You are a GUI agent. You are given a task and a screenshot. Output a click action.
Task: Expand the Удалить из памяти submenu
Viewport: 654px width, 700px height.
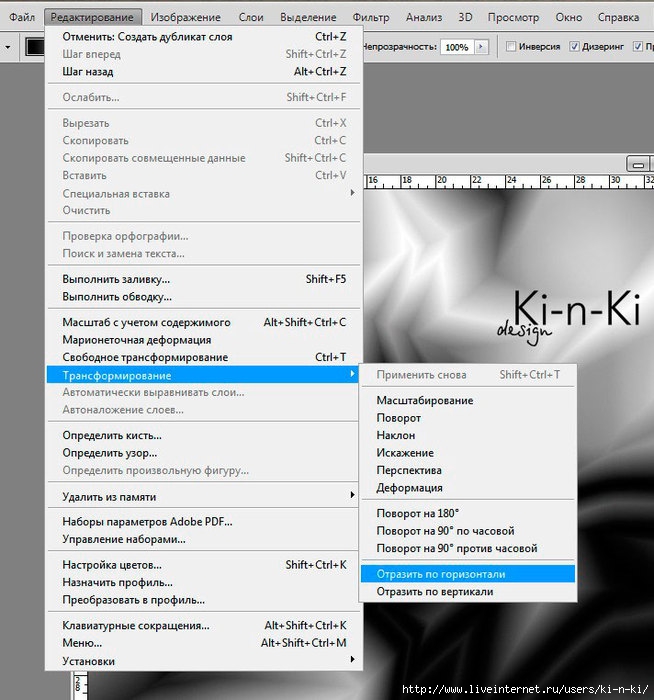click(204, 496)
